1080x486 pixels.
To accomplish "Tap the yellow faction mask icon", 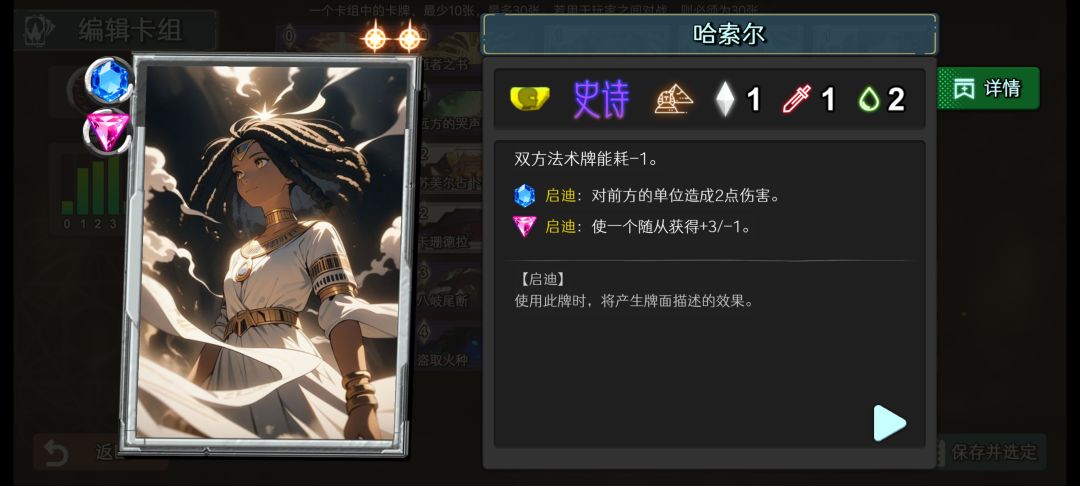I will 530,99.
